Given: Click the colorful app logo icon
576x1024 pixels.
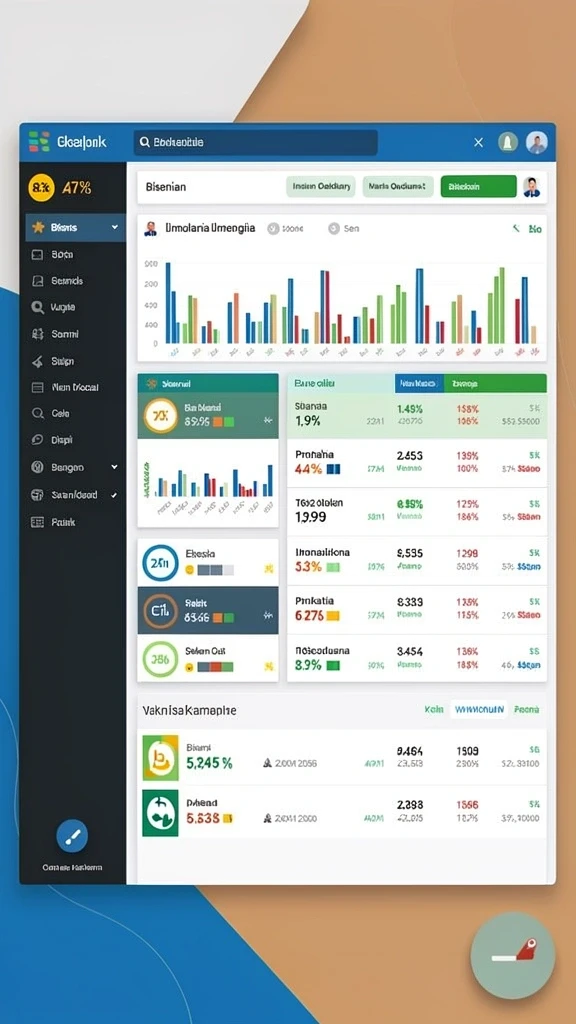Looking at the screenshot, I should point(39,142).
